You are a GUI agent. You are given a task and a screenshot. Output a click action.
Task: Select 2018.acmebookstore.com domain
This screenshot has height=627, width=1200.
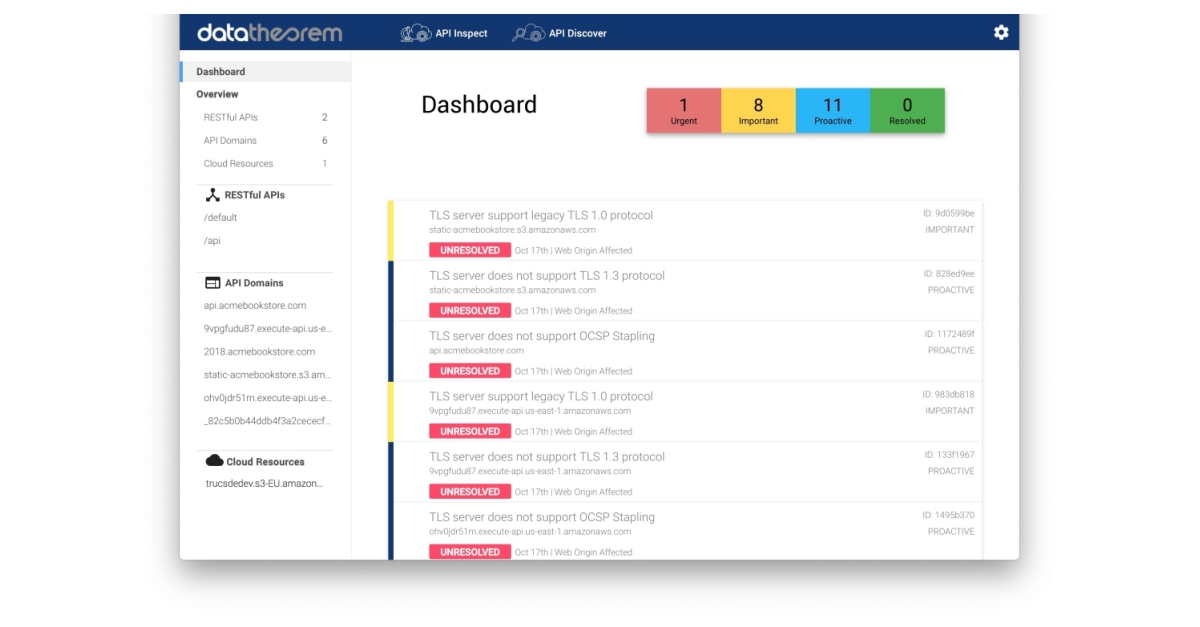259,352
